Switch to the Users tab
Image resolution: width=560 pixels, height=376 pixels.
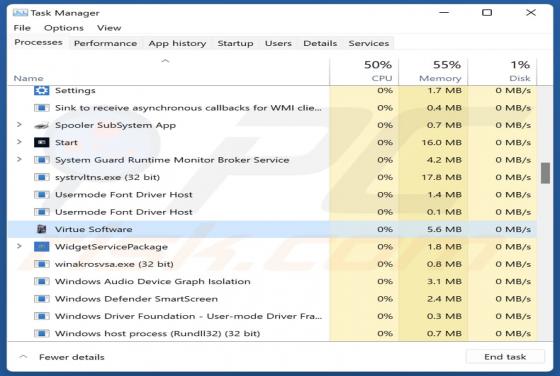coord(278,43)
